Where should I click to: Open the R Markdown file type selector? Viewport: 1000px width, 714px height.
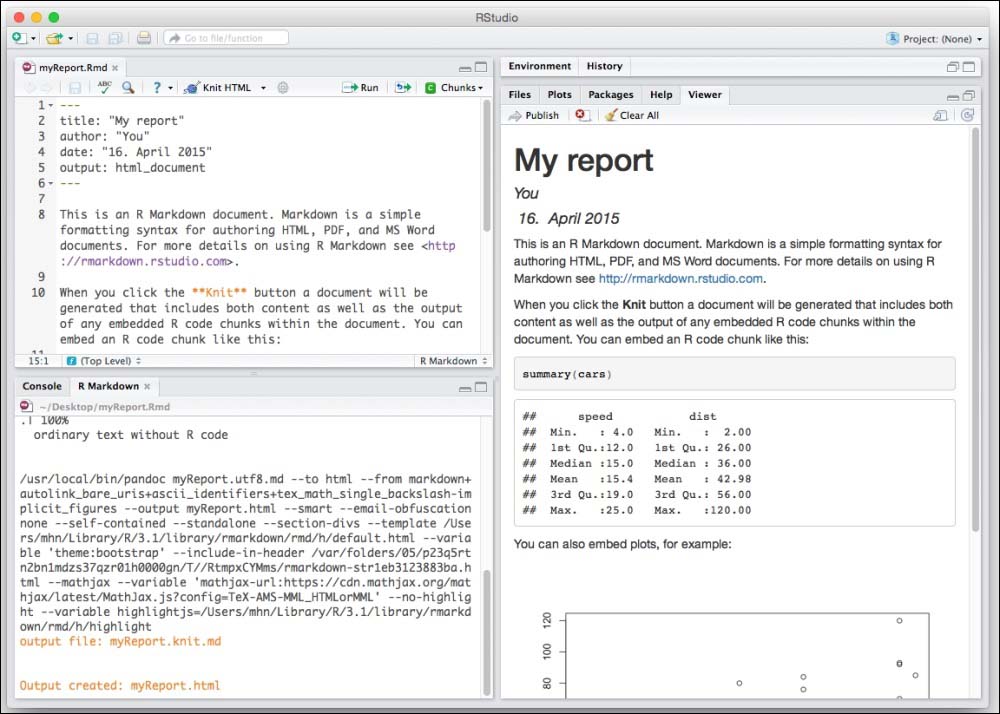pyautogui.click(x=453, y=361)
